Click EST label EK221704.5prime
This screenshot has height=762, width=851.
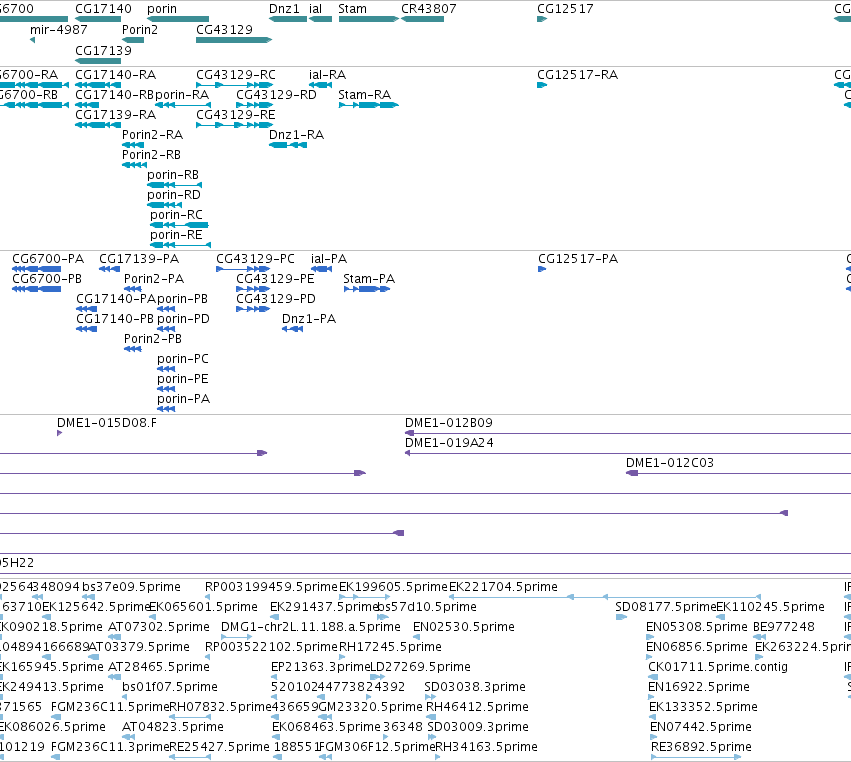tap(503, 587)
